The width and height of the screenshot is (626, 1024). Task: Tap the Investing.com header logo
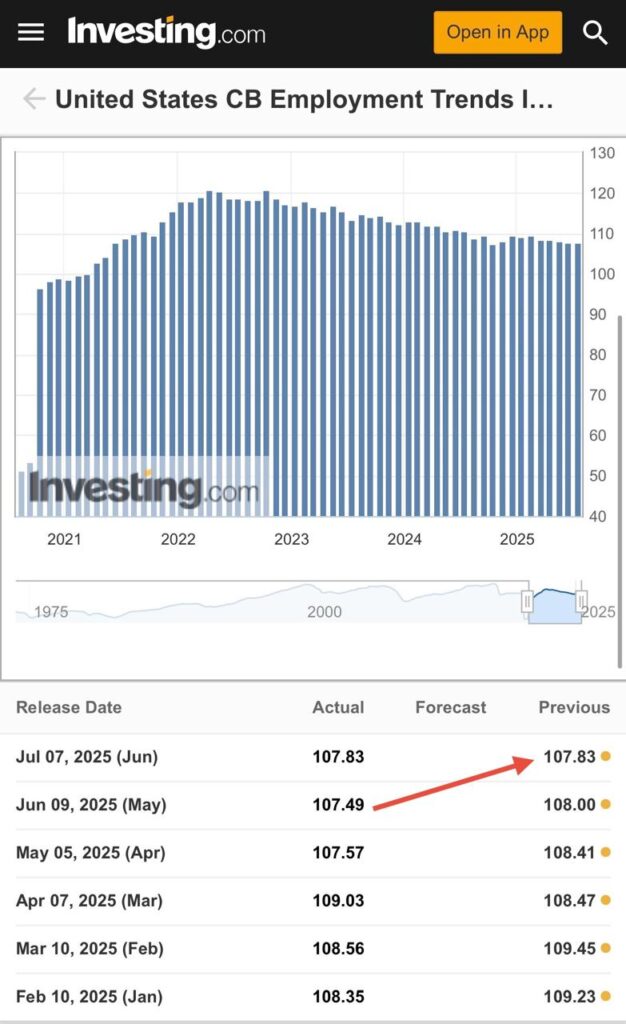[x=166, y=32]
